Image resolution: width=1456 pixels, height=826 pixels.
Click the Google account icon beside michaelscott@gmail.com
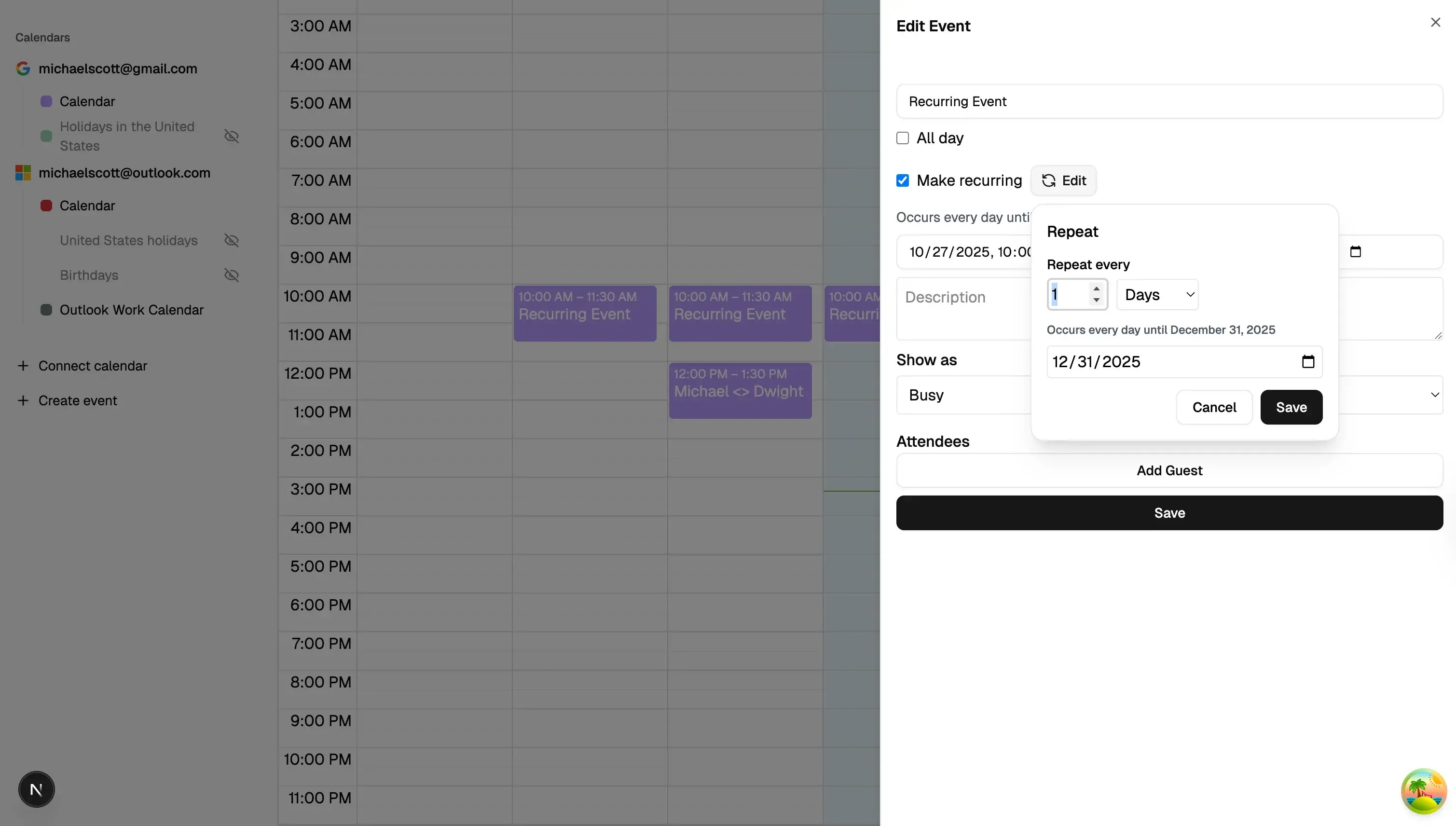23,68
